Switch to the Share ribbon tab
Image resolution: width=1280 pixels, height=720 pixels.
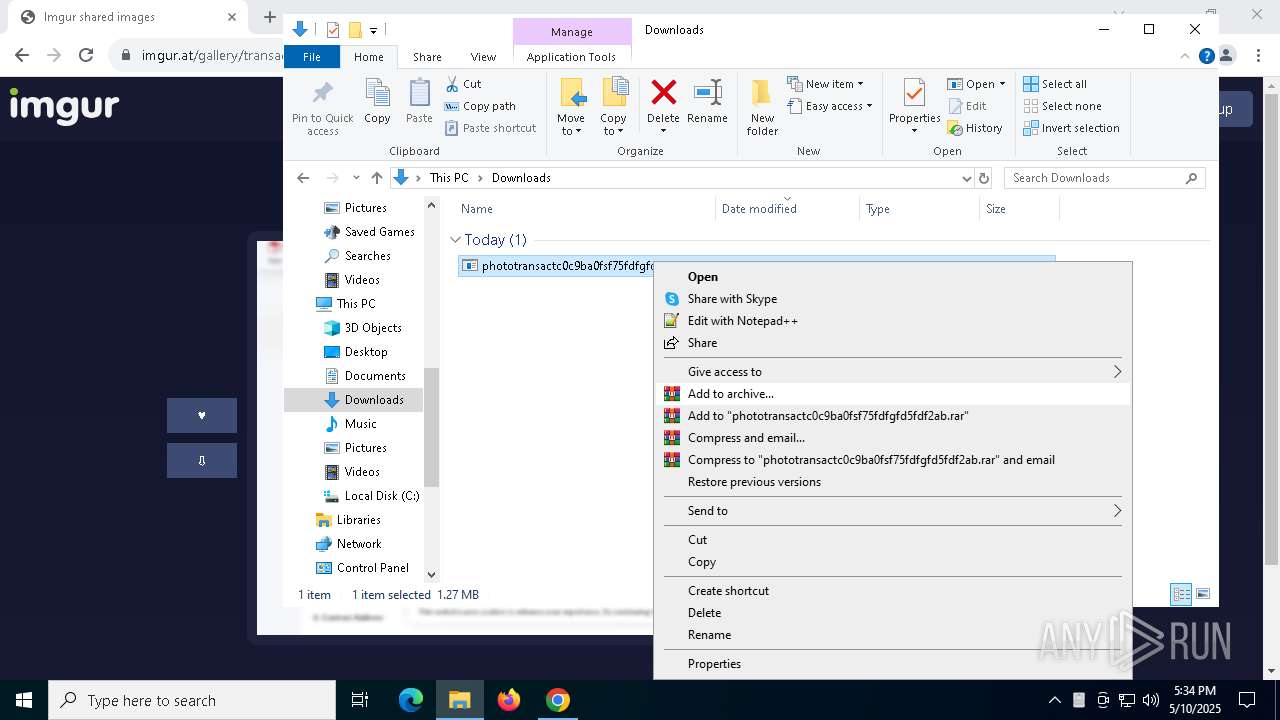(427, 57)
